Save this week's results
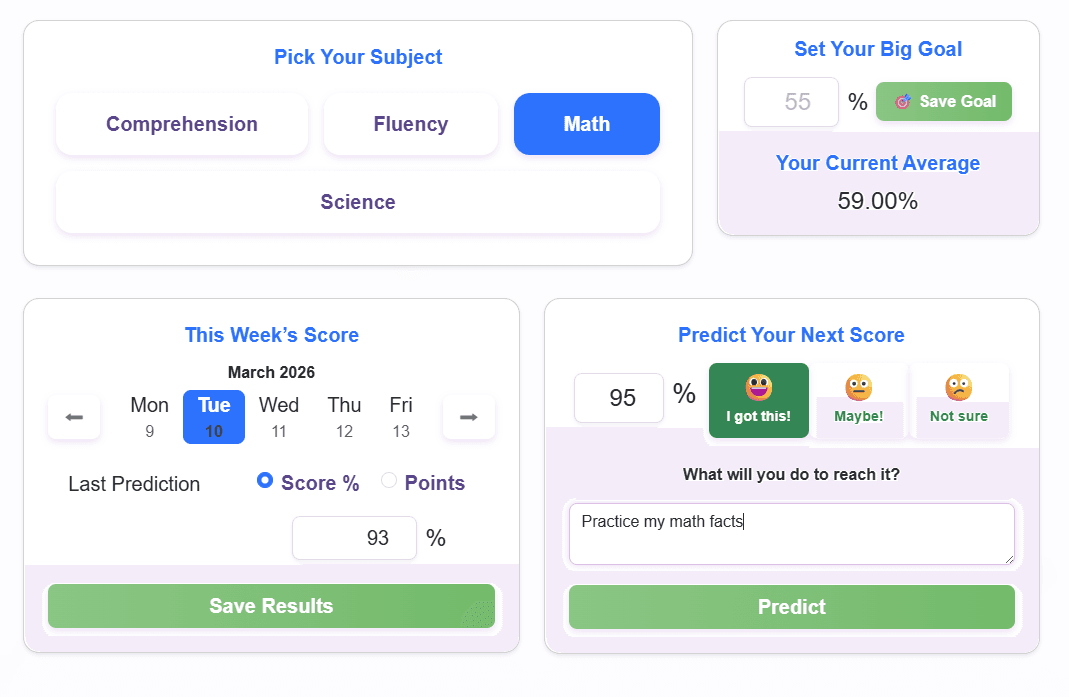 pyautogui.click(x=270, y=606)
